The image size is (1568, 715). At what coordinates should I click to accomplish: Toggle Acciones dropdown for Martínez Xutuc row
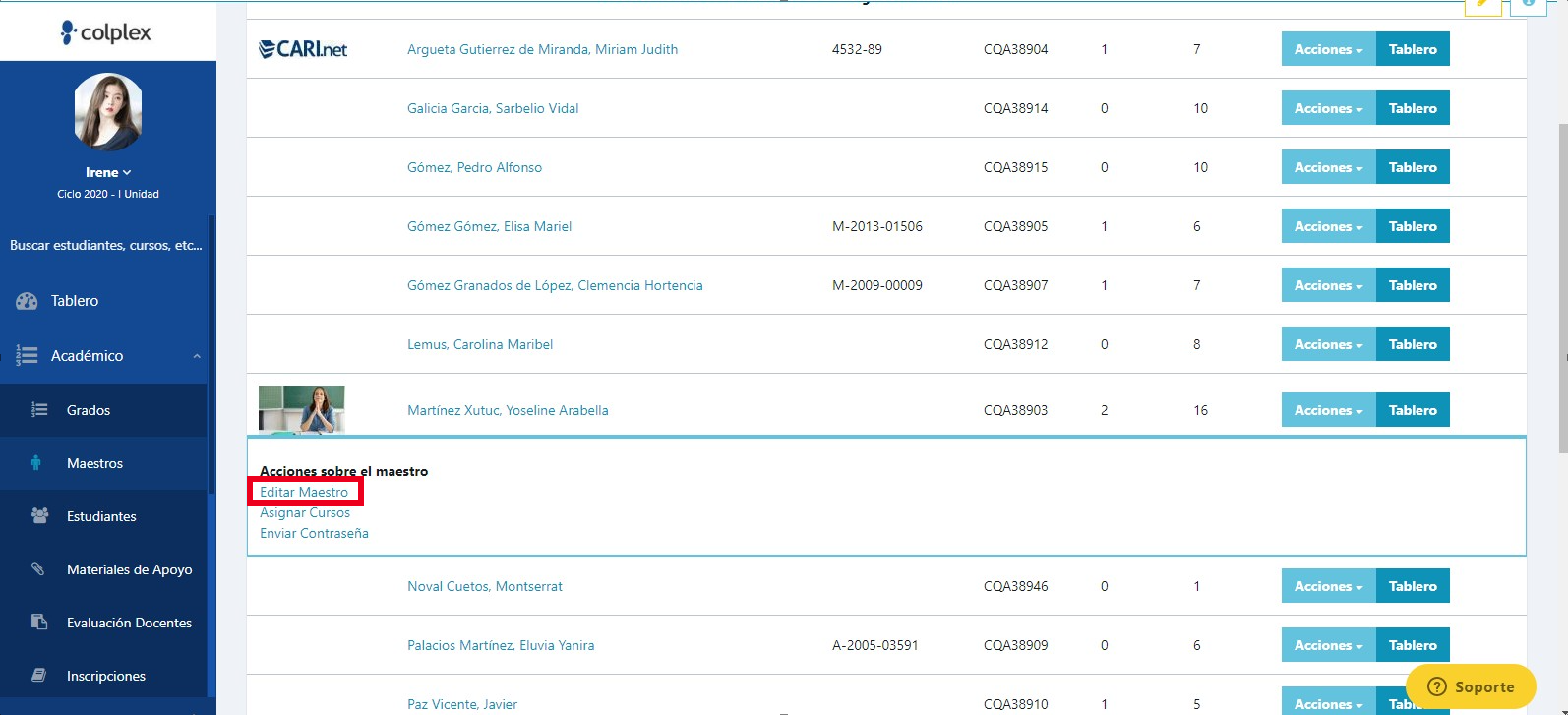(x=1328, y=410)
